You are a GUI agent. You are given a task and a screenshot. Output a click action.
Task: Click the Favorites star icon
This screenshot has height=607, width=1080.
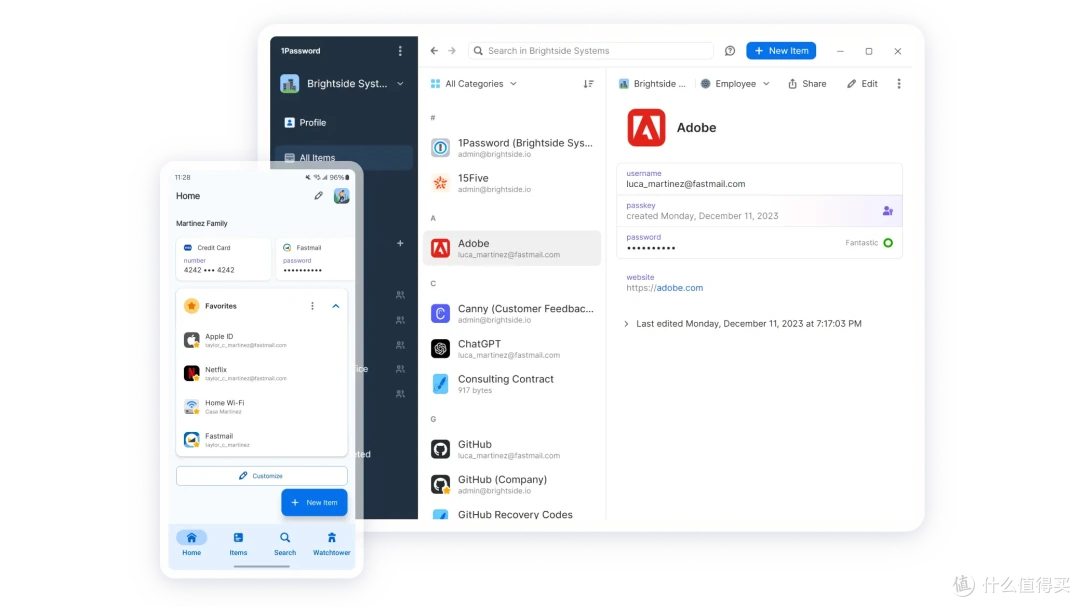point(191,306)
